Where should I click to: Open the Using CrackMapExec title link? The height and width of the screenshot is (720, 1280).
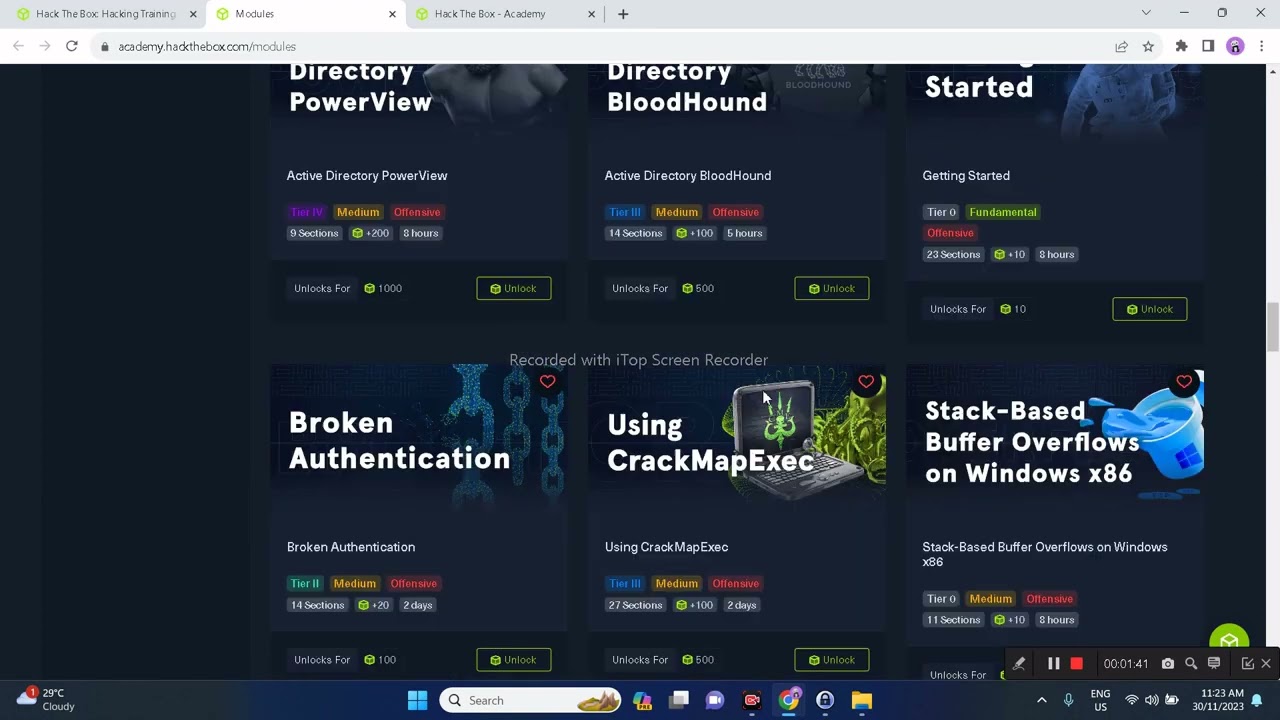[x=666, y=547]
